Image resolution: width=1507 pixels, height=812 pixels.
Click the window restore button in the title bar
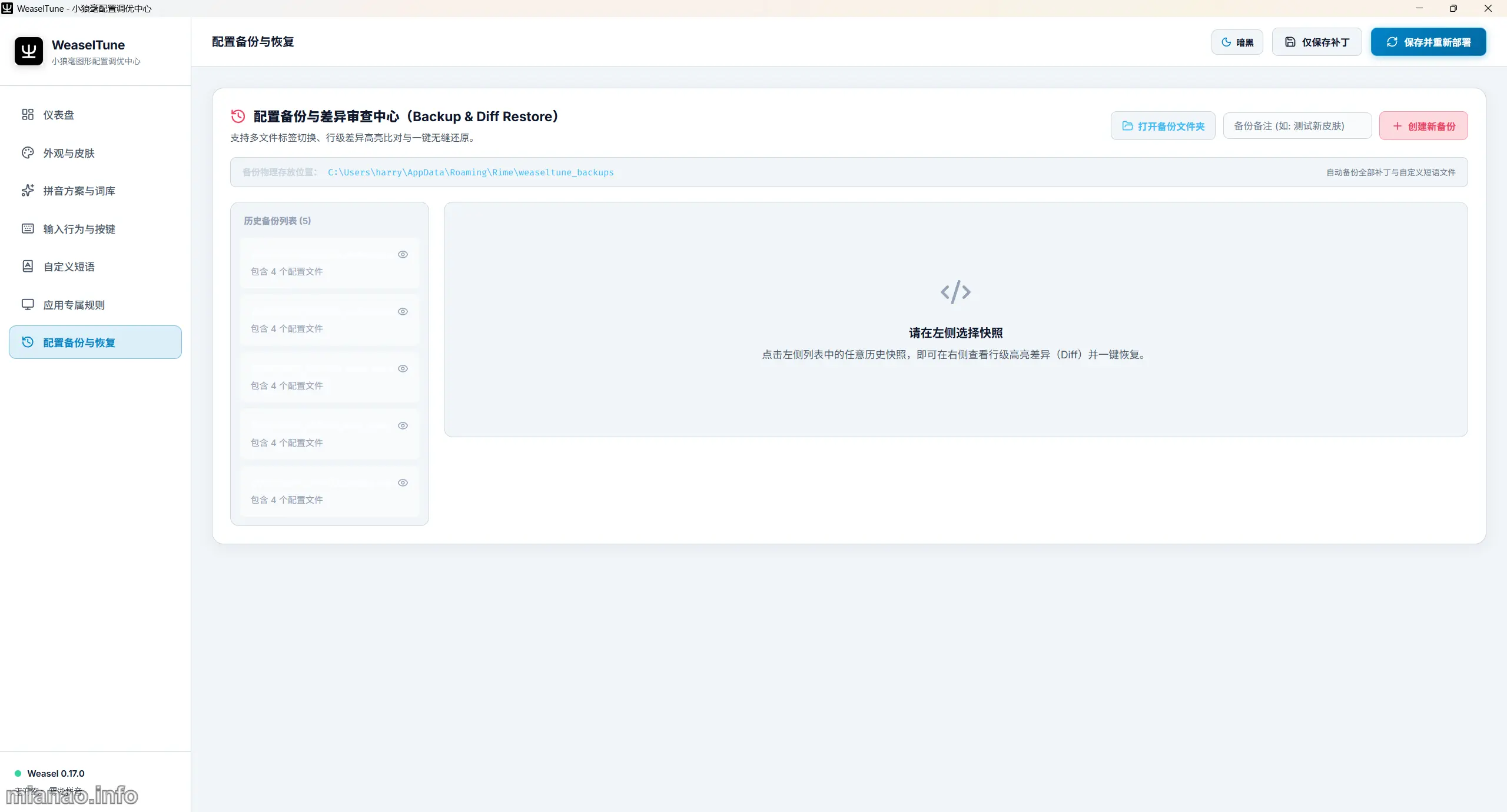click(x=1453, y=8)
